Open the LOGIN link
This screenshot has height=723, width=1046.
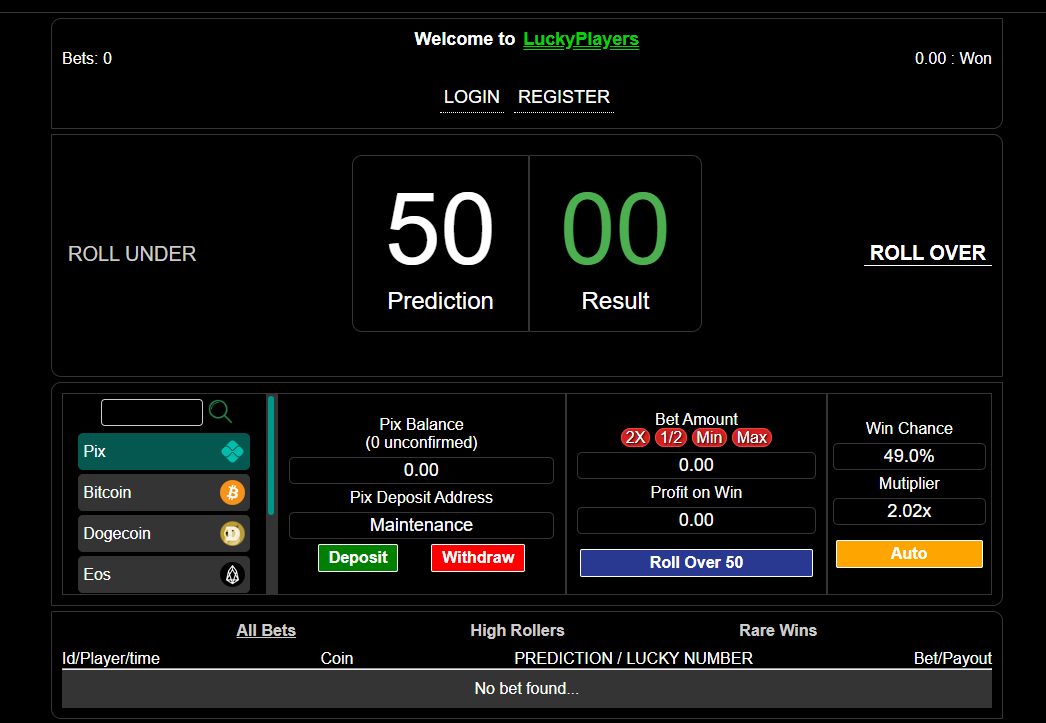(472, 97)
